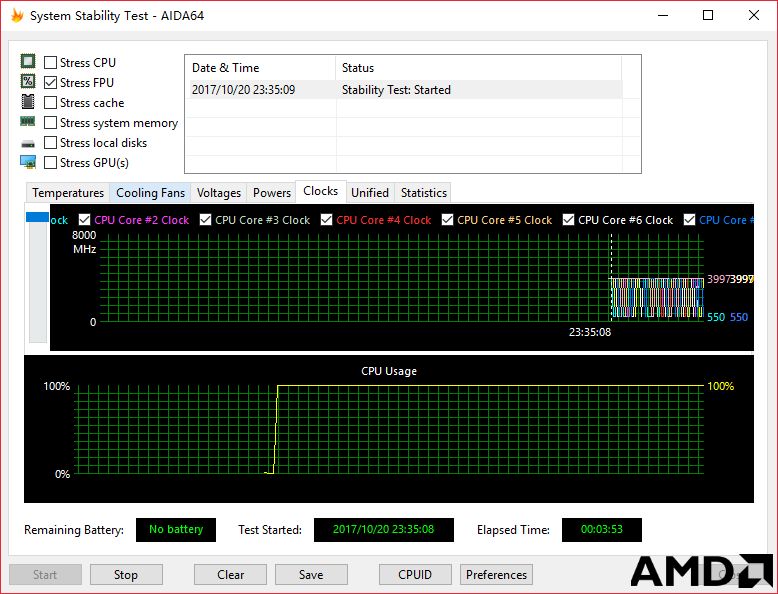
Task: Close the System Stability Test window
Action: [754, 15]
